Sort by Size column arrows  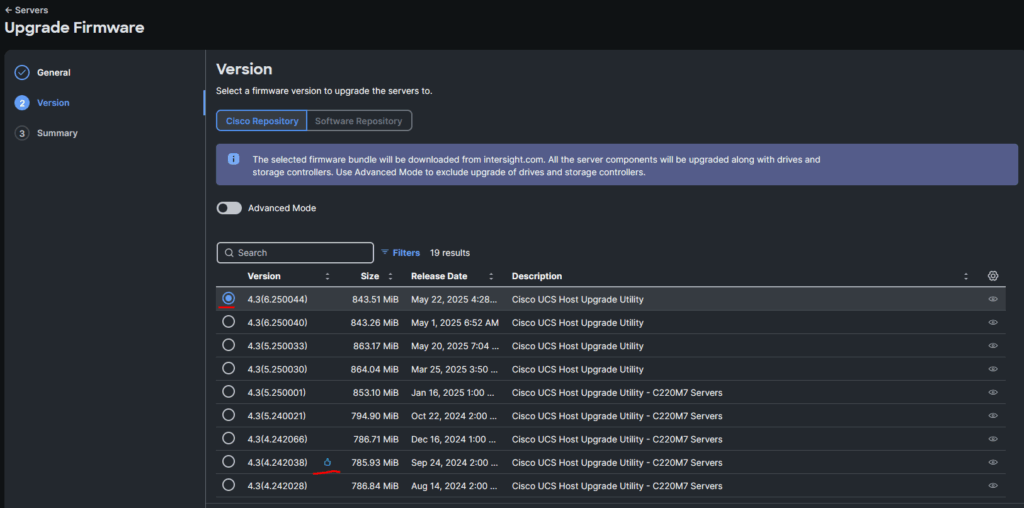[391, 276]
